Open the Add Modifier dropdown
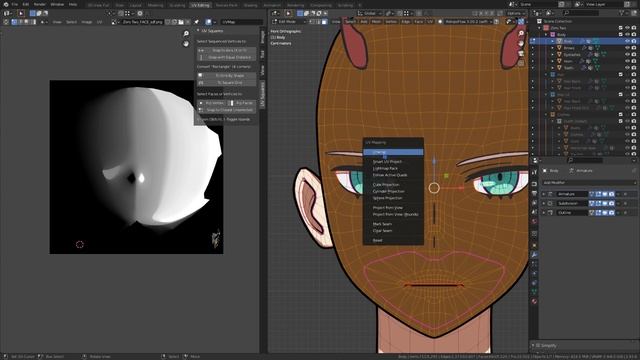 [589, 182]
